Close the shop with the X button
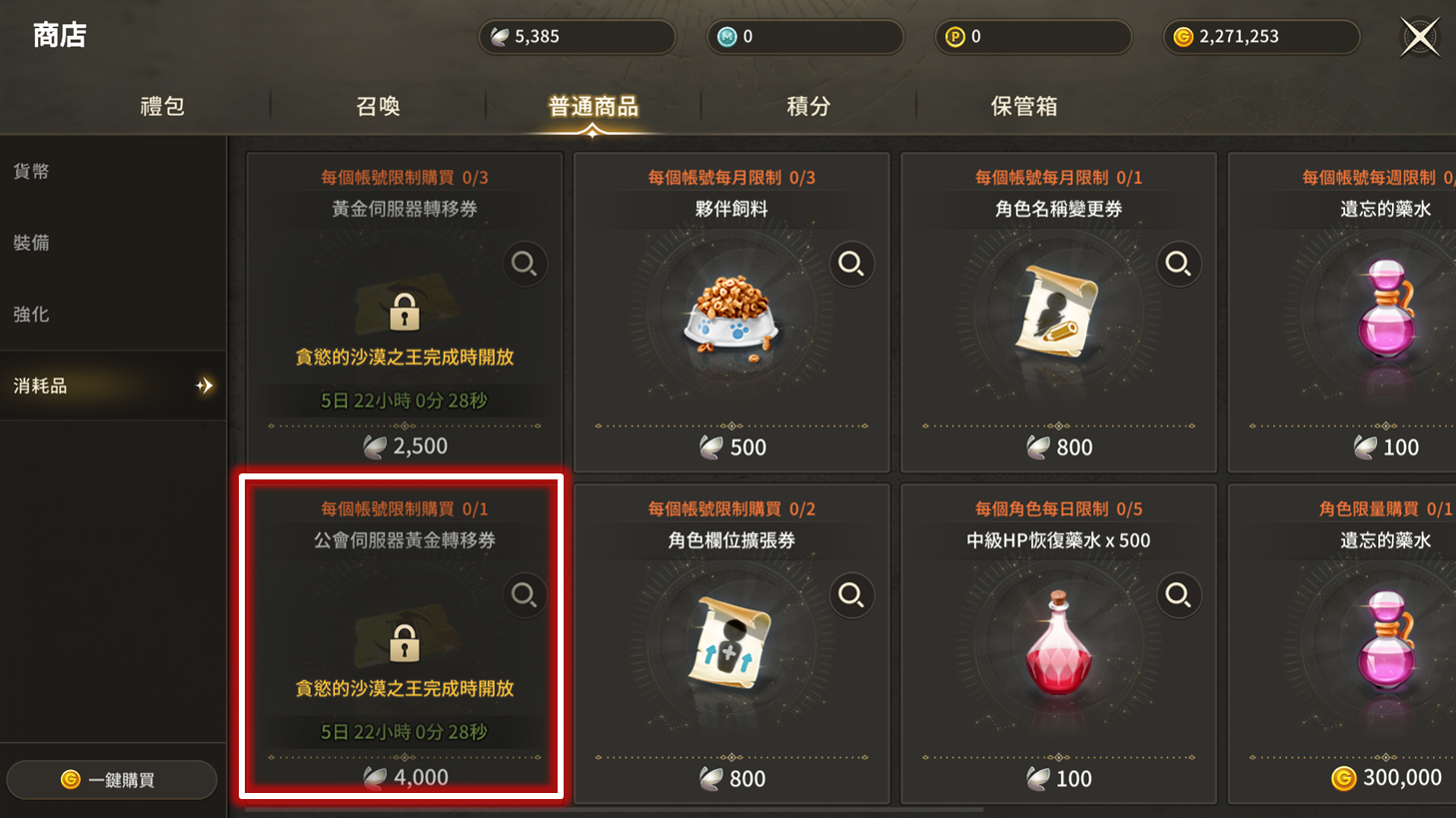The image size is (1456, 818). [1419, 38]
